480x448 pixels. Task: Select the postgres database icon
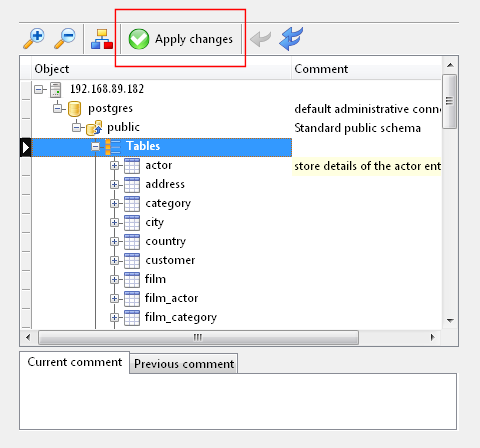74,109
